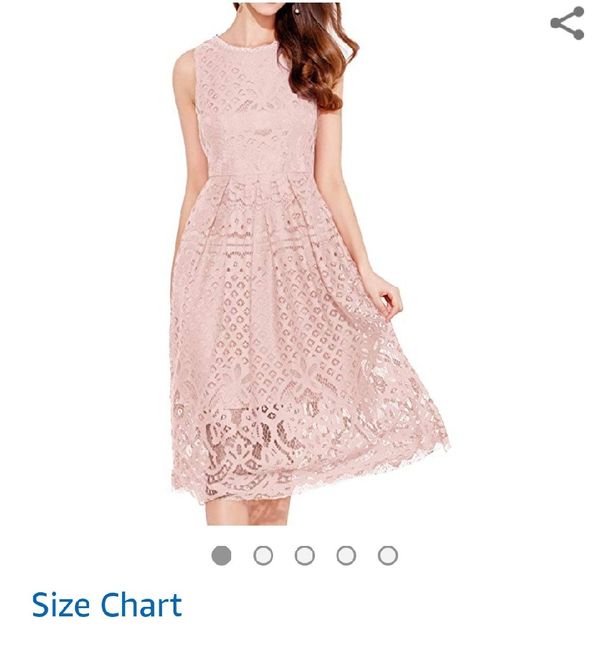View dress sizing via the Size Chart text
Viewport: 608px width, 650px height.
(107, 605)
